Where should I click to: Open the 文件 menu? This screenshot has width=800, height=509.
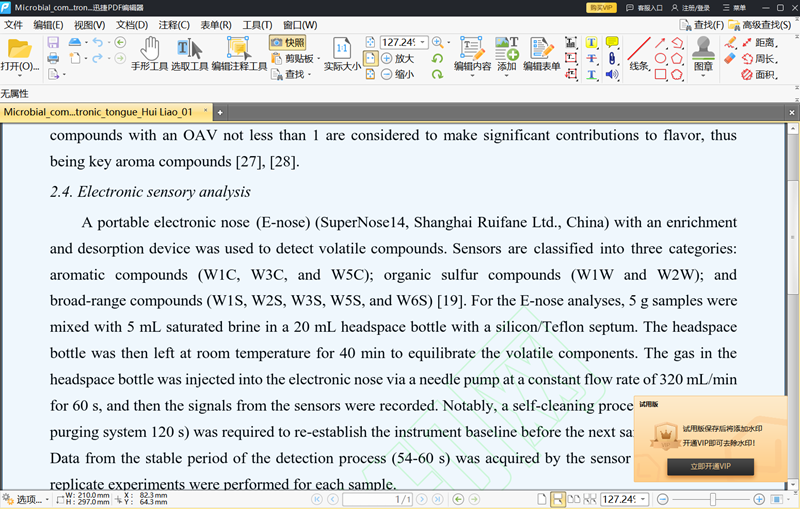point(13,25)
